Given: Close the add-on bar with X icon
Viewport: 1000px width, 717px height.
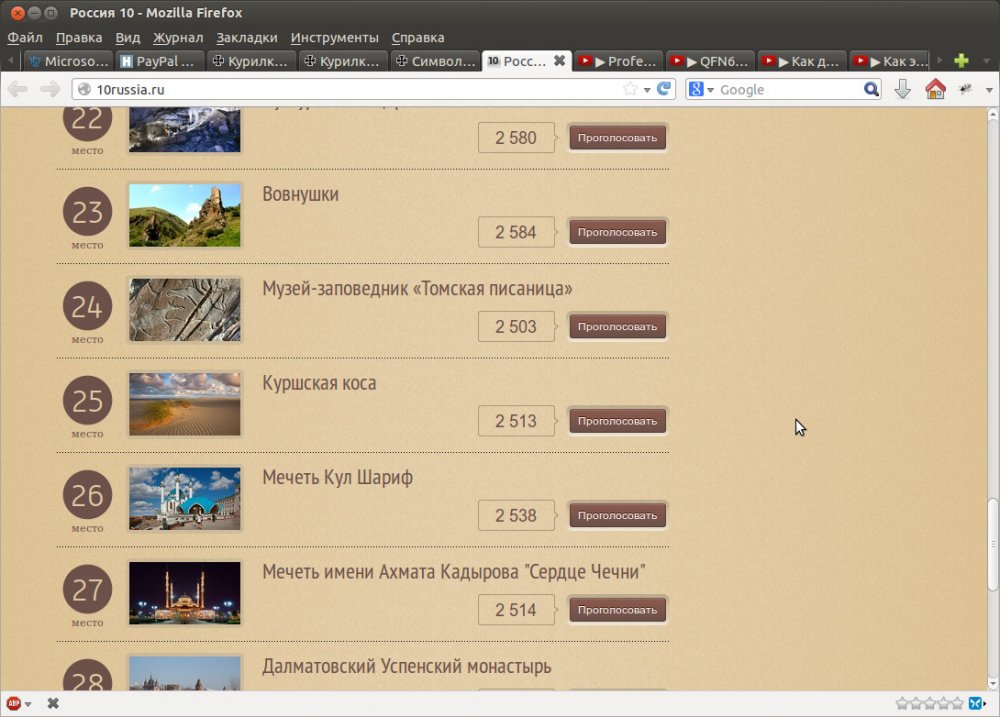Looking at the screenshot, I should pos(53,703).
